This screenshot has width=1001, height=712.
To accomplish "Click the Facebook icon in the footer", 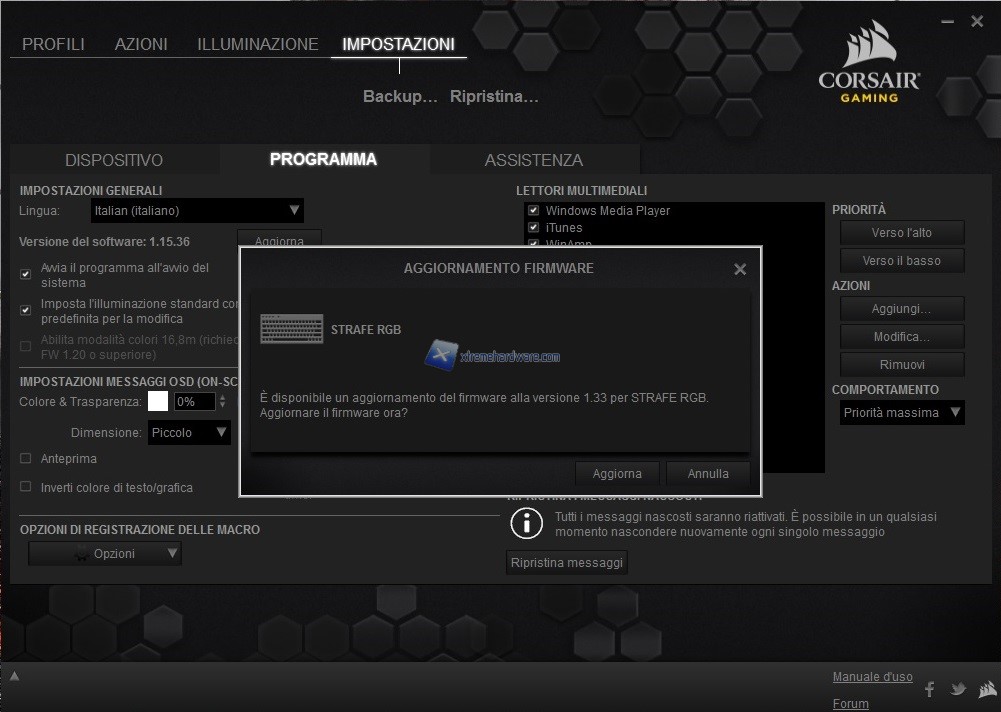I will 928,689.
